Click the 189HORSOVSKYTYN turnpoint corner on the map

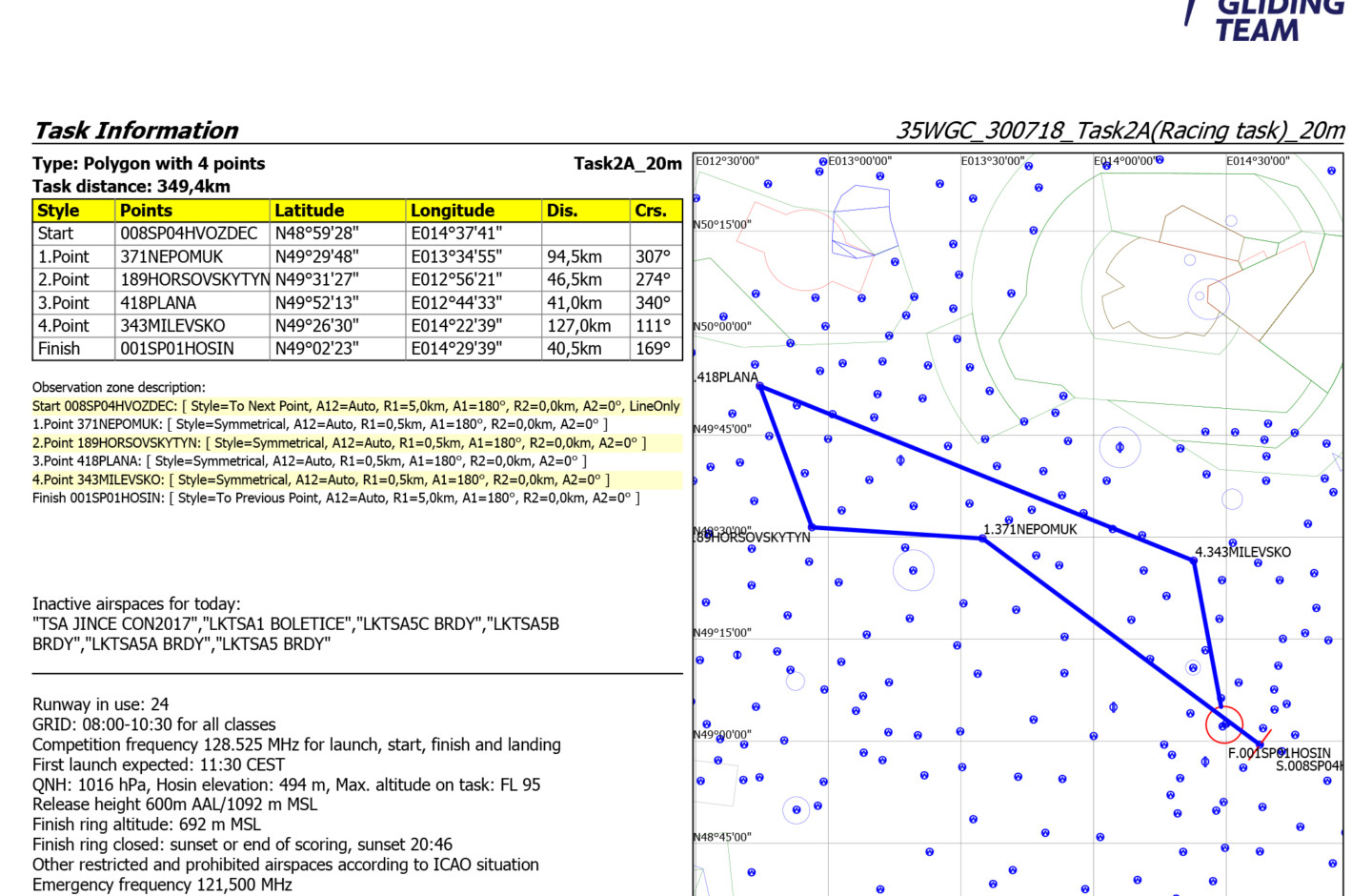(812, 526)
